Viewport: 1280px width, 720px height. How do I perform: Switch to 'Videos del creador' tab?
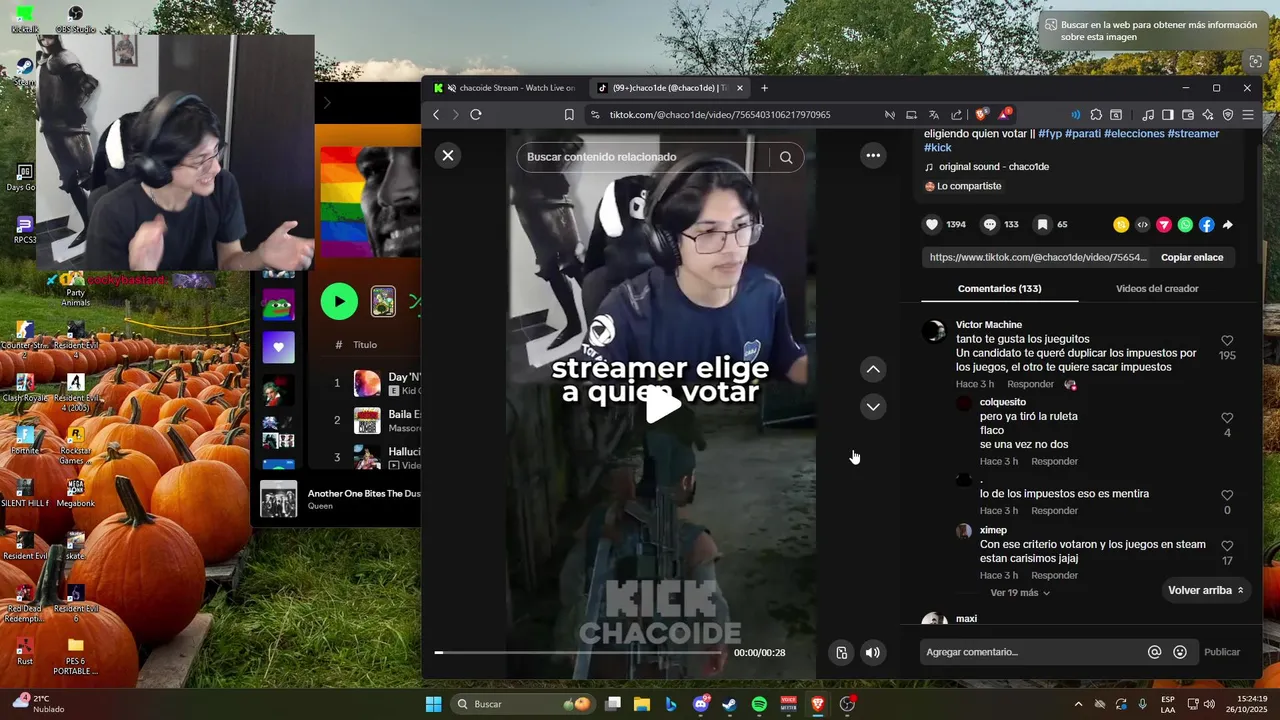(1157, 288)
